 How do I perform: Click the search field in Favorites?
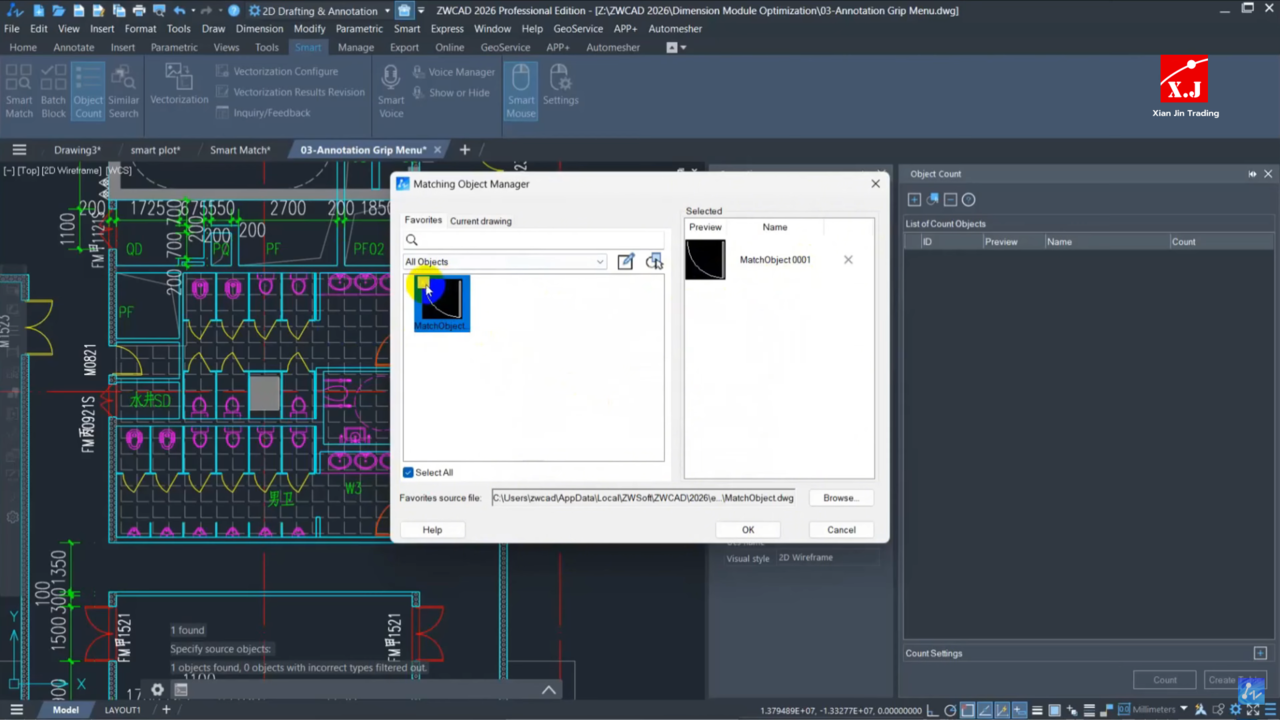tap(534, 240)
